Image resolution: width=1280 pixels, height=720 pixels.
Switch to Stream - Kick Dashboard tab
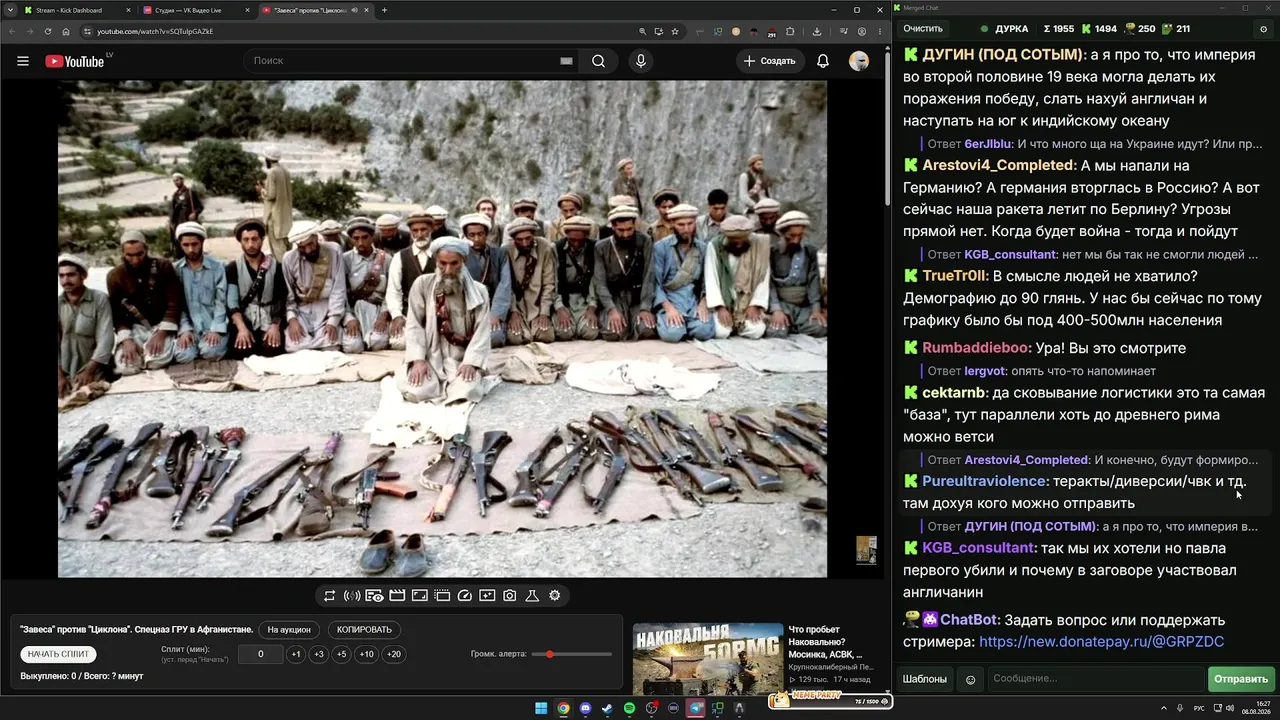(76, 10)
